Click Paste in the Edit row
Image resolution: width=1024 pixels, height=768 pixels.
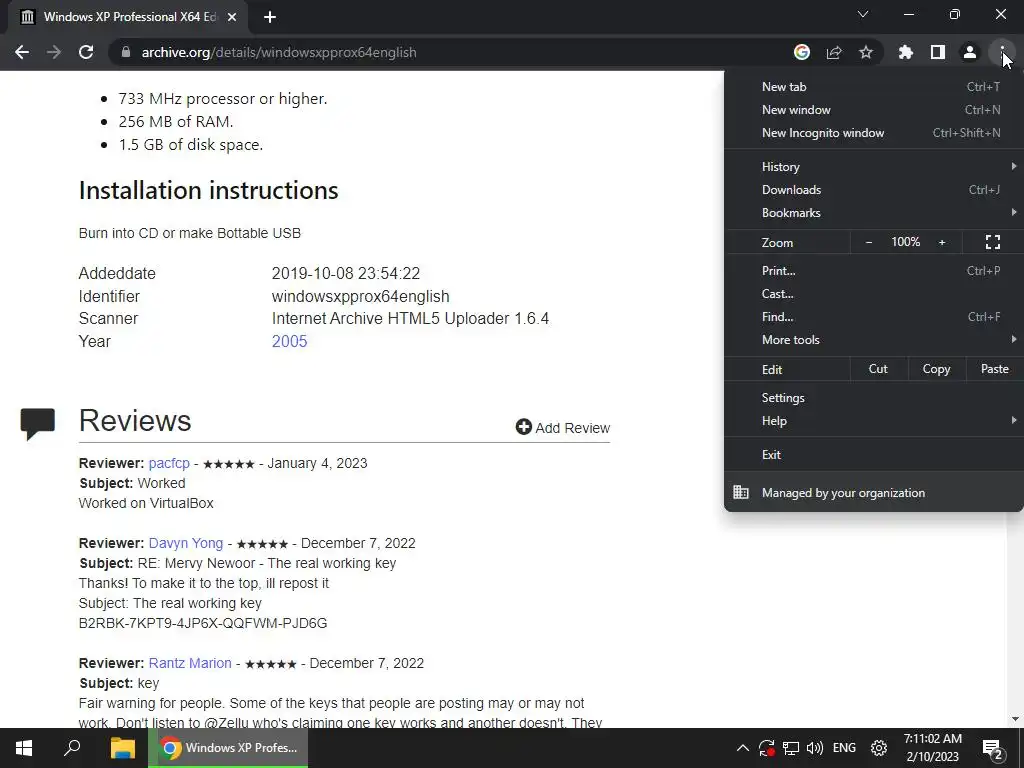[x=995, y=369]
